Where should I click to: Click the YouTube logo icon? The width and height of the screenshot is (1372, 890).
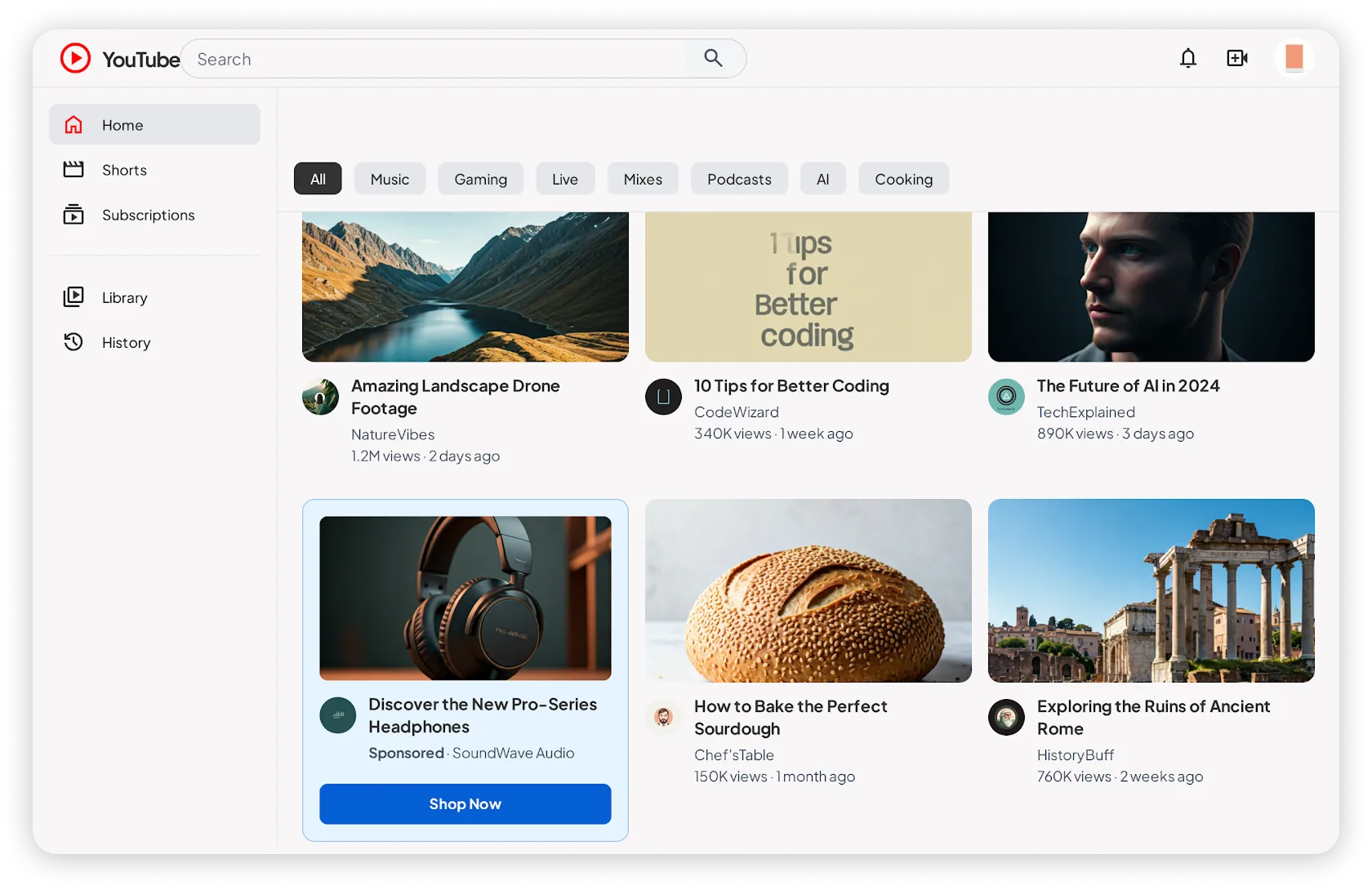coord(76,59)
